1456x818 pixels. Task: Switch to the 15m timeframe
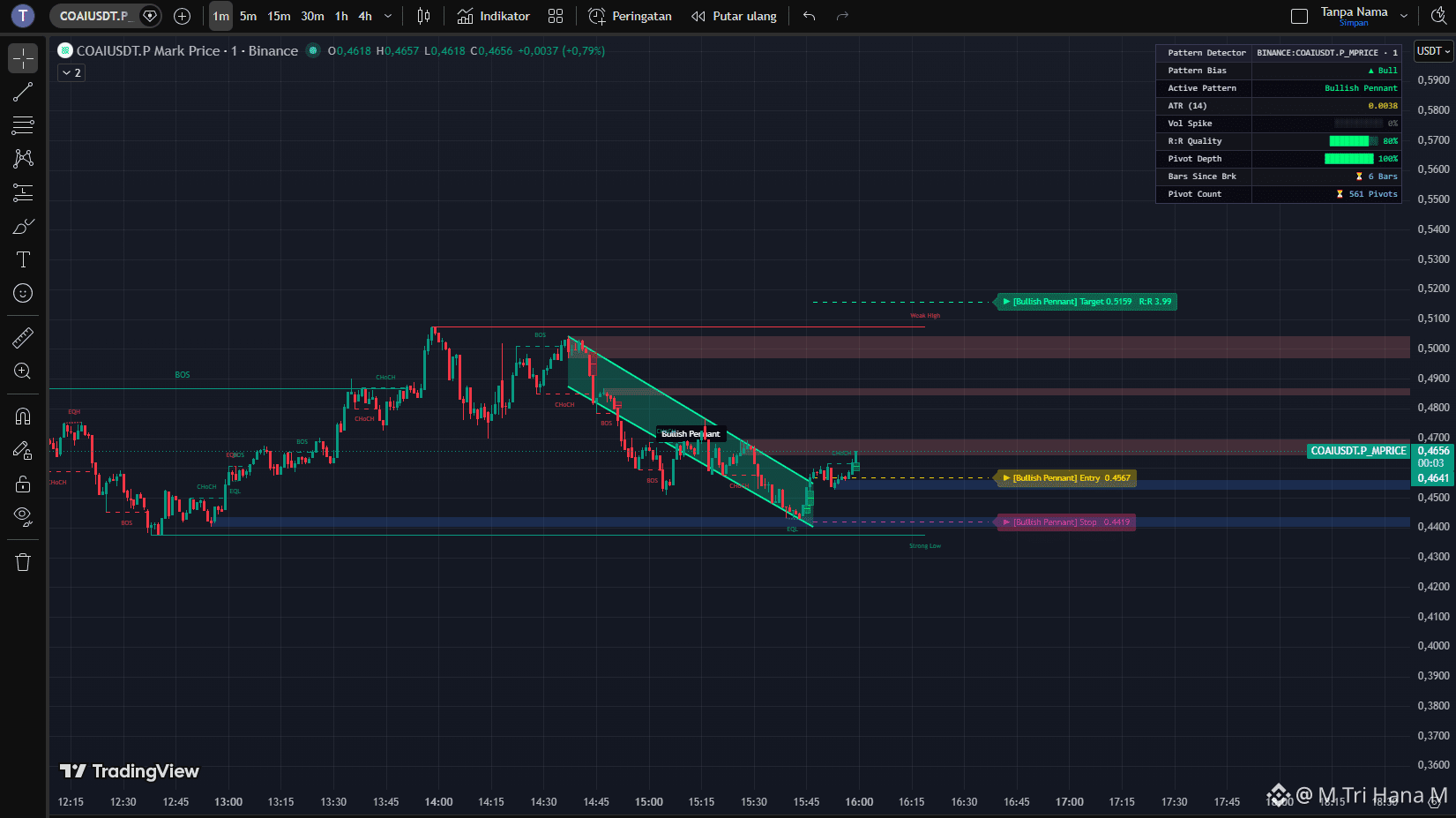tap(279, 16)
